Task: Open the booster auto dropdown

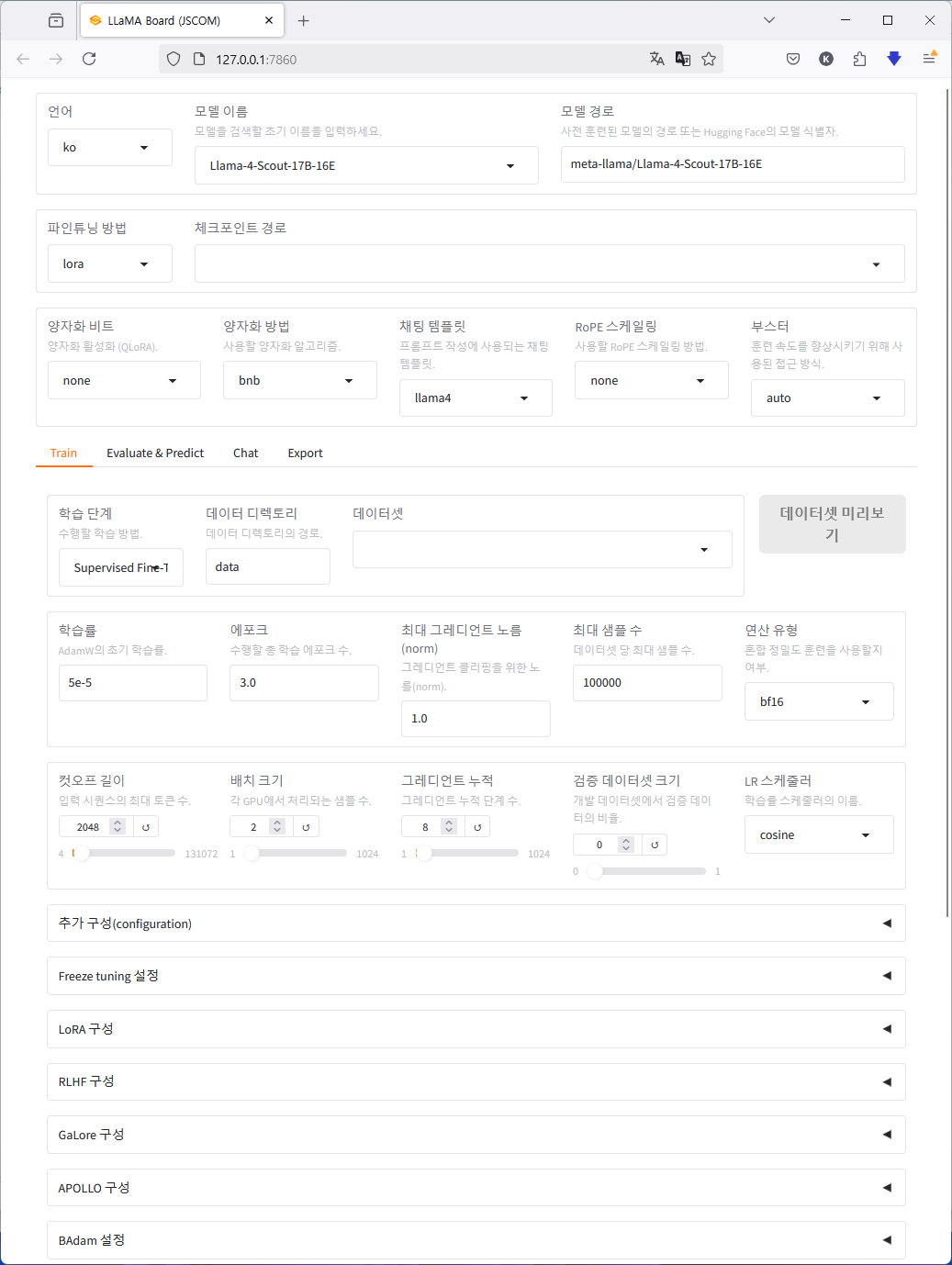Action: (828, 397)
